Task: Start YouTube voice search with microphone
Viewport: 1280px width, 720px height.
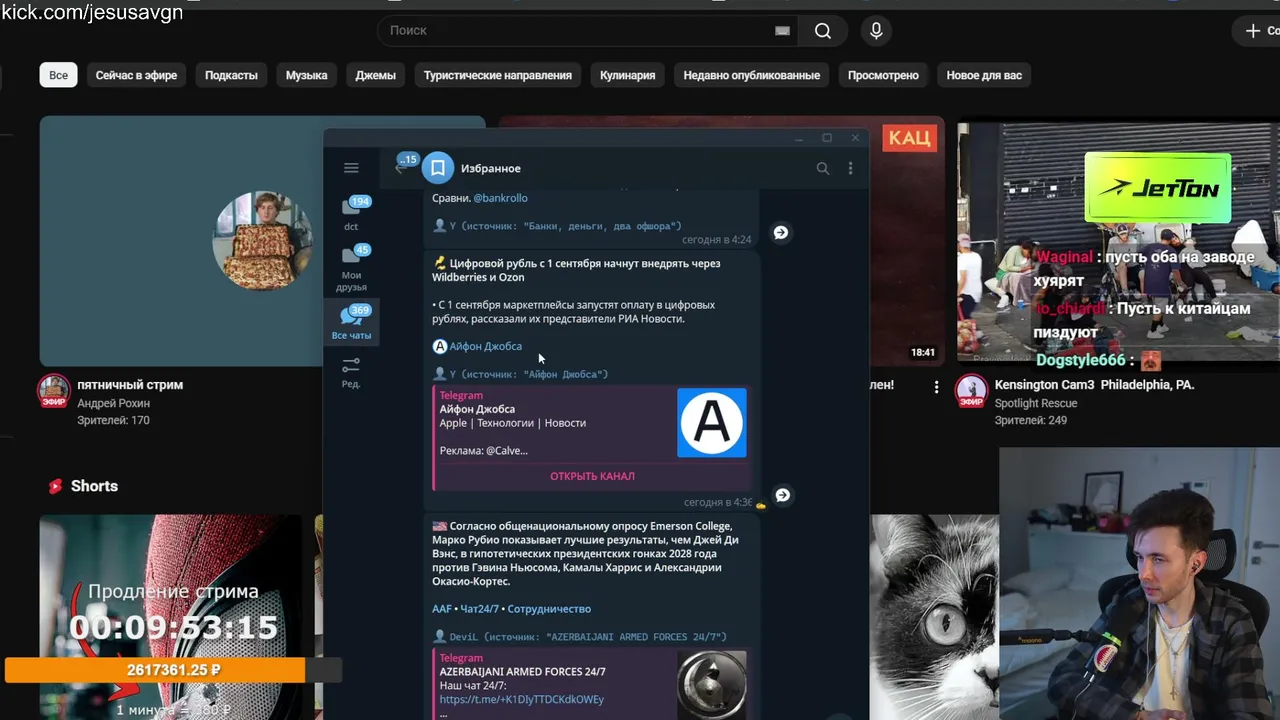Action: click(876, 31)
